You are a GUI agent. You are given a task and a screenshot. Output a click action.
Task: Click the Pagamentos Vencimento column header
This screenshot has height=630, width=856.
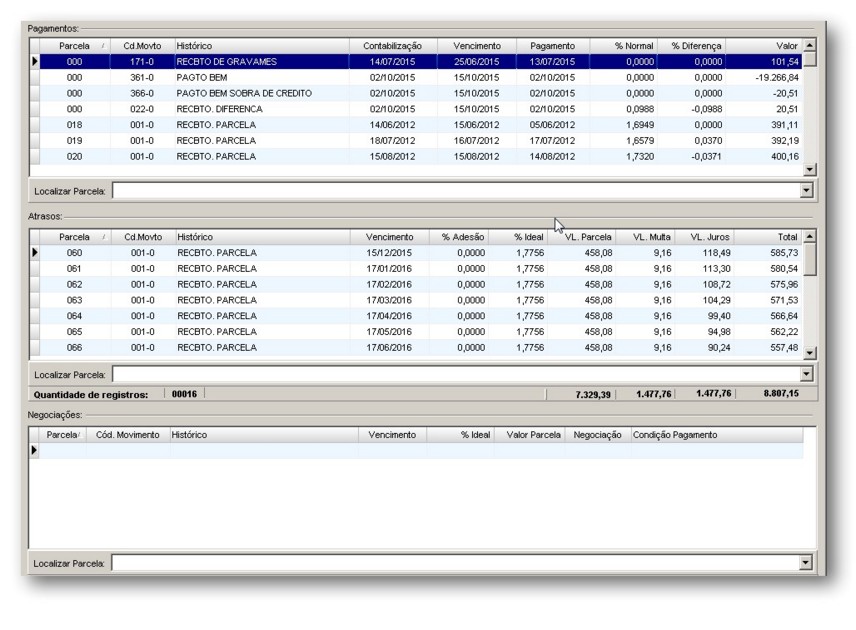[477, 46]
